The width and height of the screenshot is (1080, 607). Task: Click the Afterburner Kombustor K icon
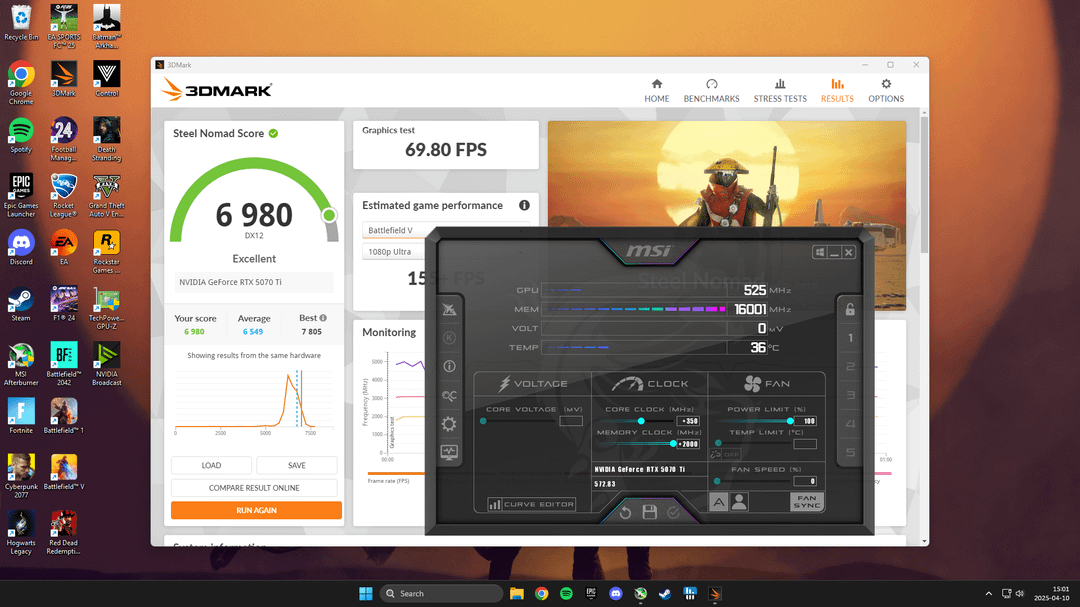point(449,338)
